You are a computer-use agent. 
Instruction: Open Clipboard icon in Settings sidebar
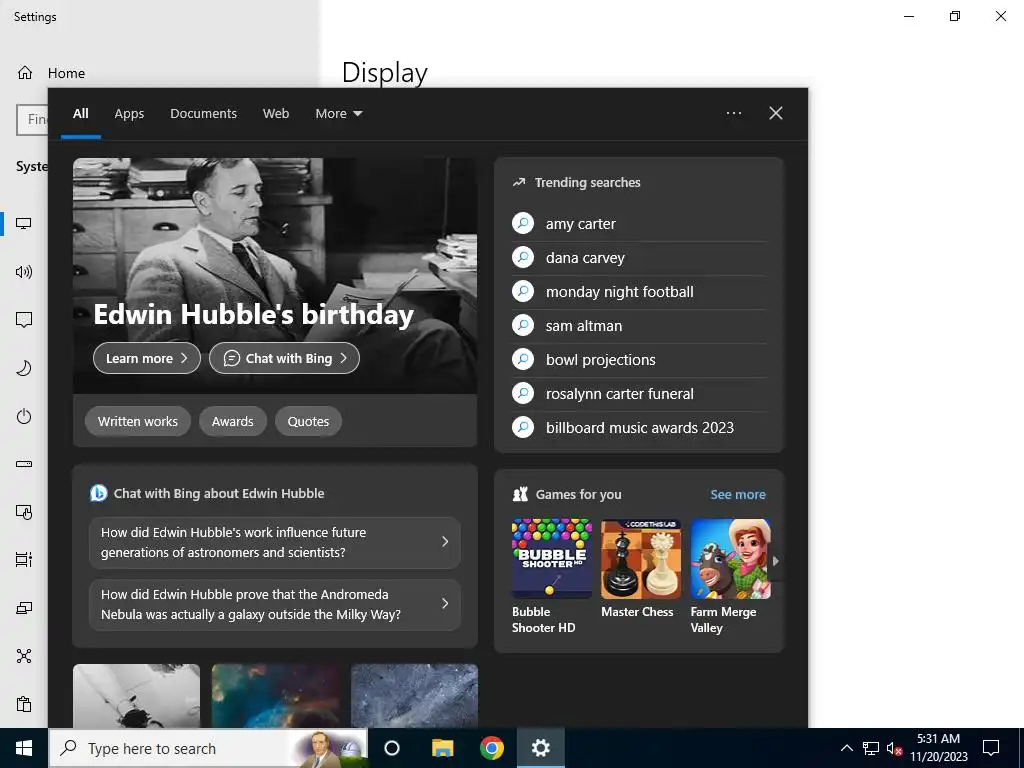click(24, 705)
